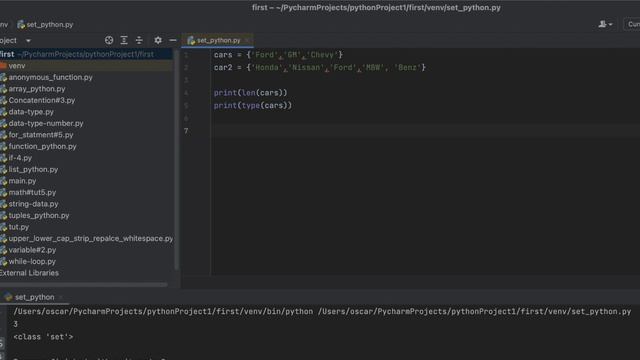Image resolution: width=640 pixels, height=360 pixels.
Task: Open list_python.py file
Action: (x=33, y=169)
